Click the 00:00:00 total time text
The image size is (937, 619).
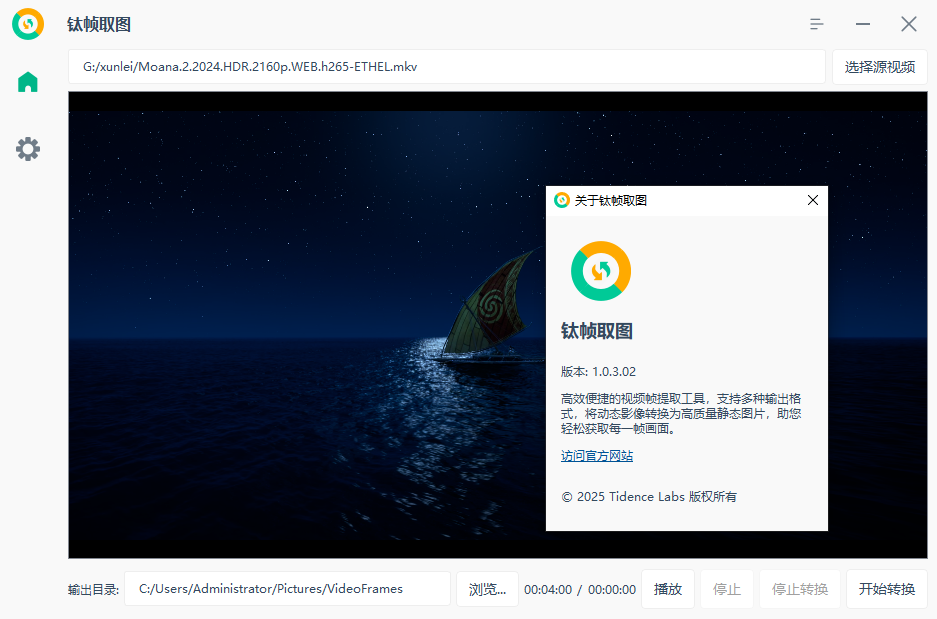(612, 590)
